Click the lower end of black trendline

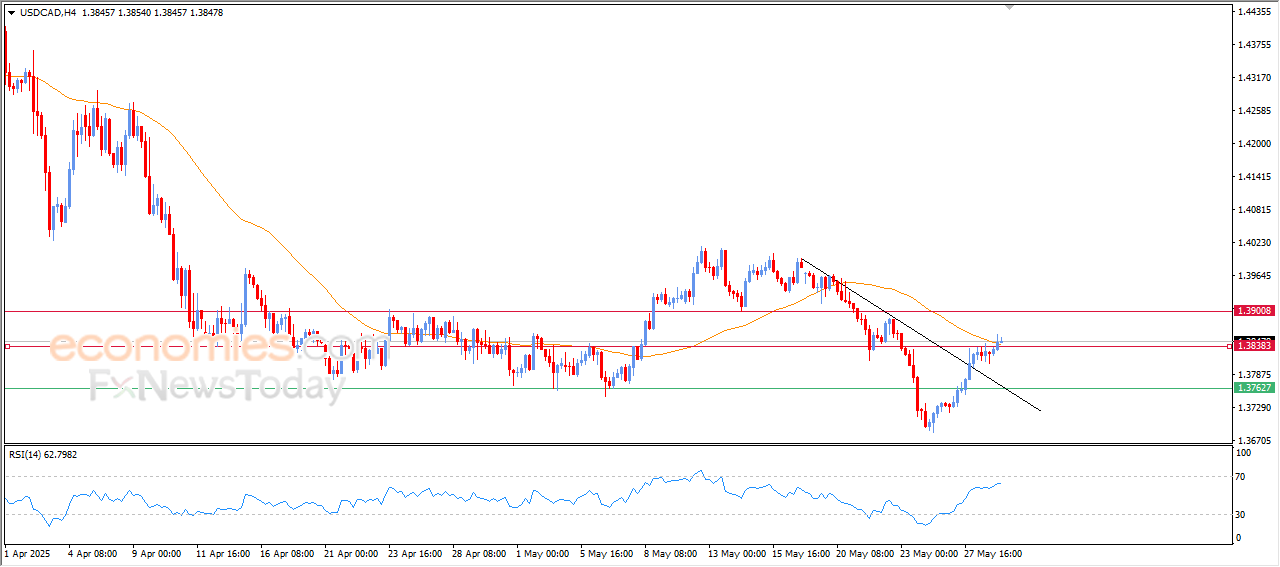click(1040, 410)
